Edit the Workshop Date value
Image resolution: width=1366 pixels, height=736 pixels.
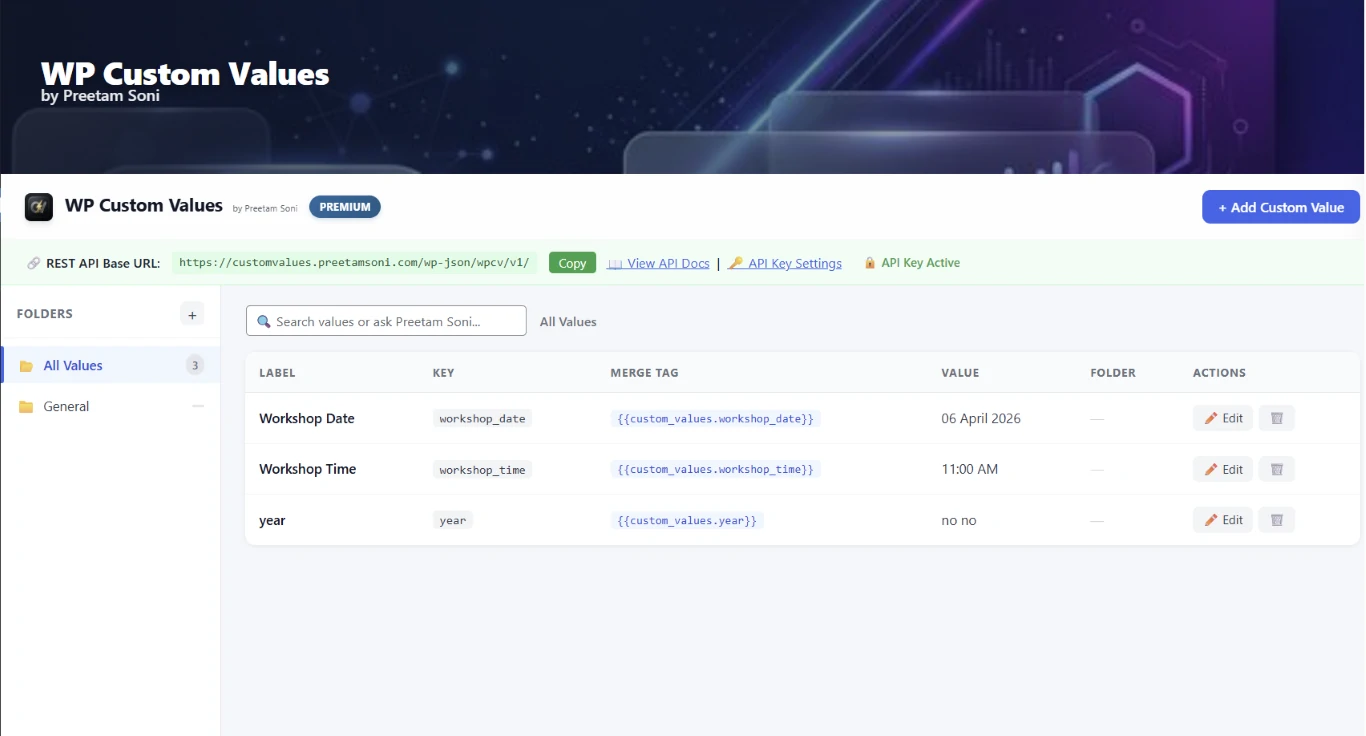click(1222, 418)
